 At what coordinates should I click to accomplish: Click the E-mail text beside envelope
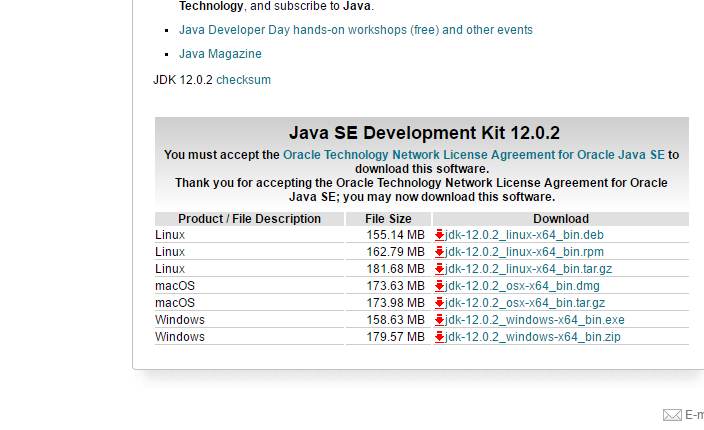(x=695, y=415)
